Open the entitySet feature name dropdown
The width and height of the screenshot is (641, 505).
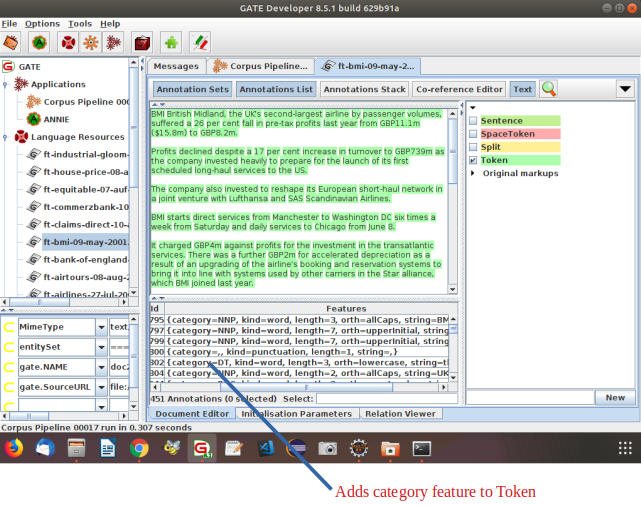point(101,347)
